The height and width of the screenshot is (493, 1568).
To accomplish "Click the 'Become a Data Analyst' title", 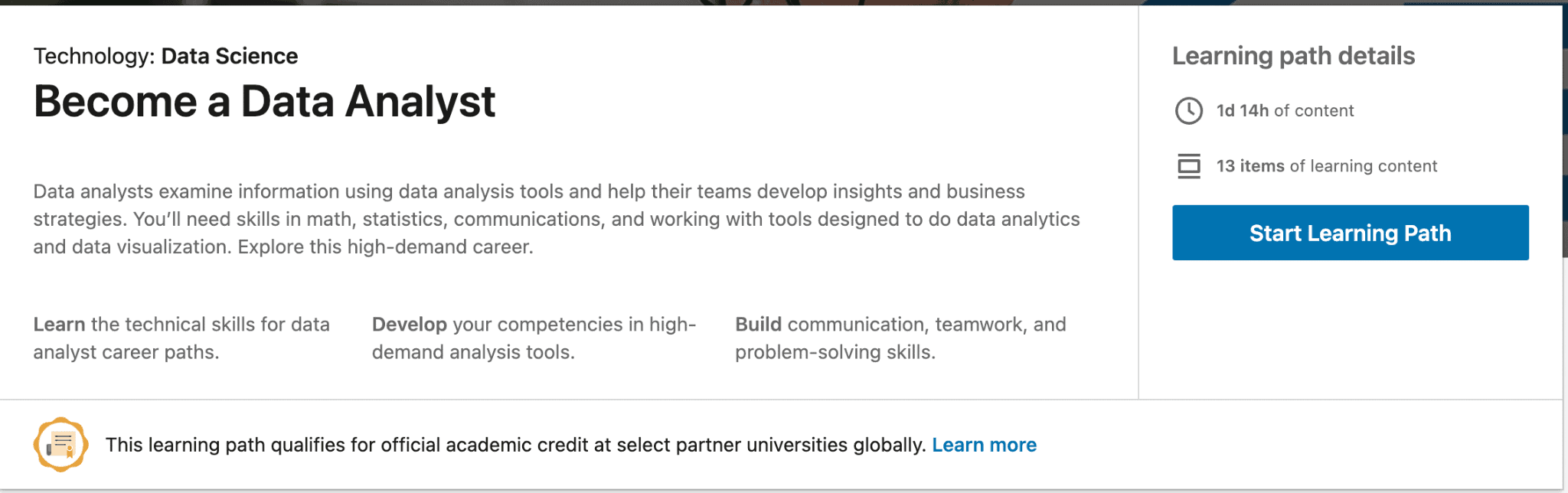I will [x=264, y=101].
